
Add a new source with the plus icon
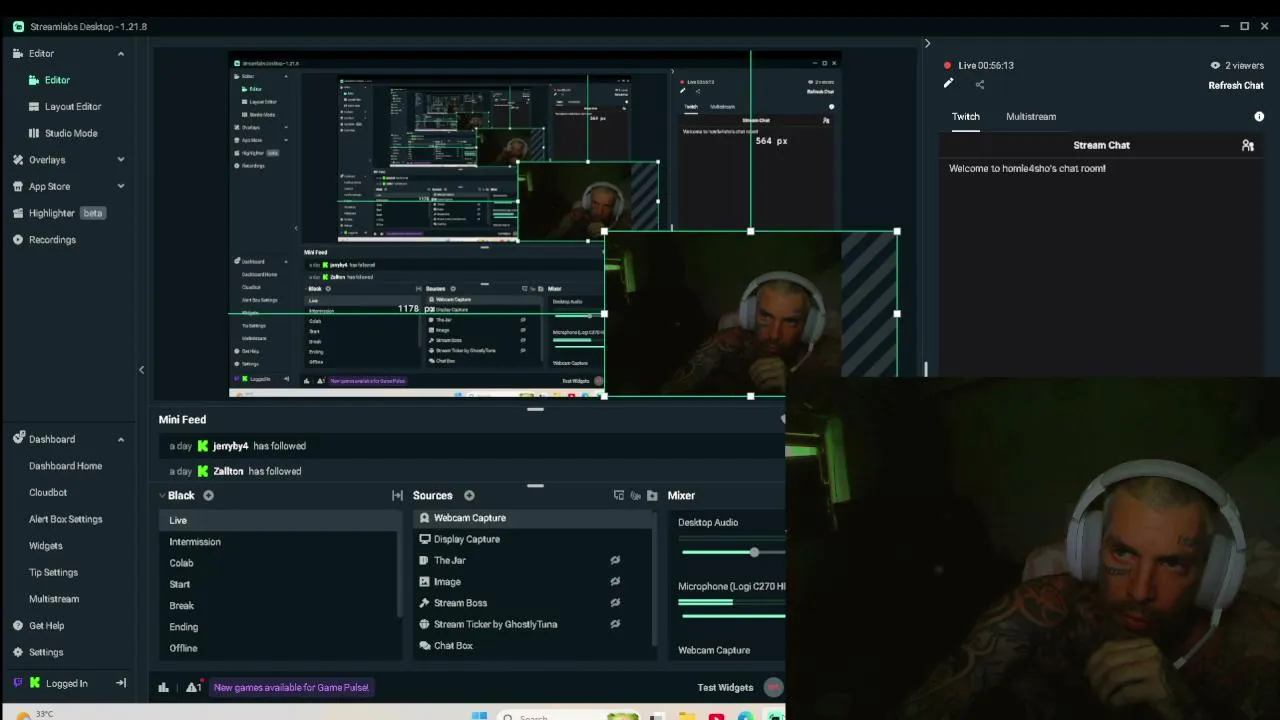pyautogui.click(x=469, y=495)
